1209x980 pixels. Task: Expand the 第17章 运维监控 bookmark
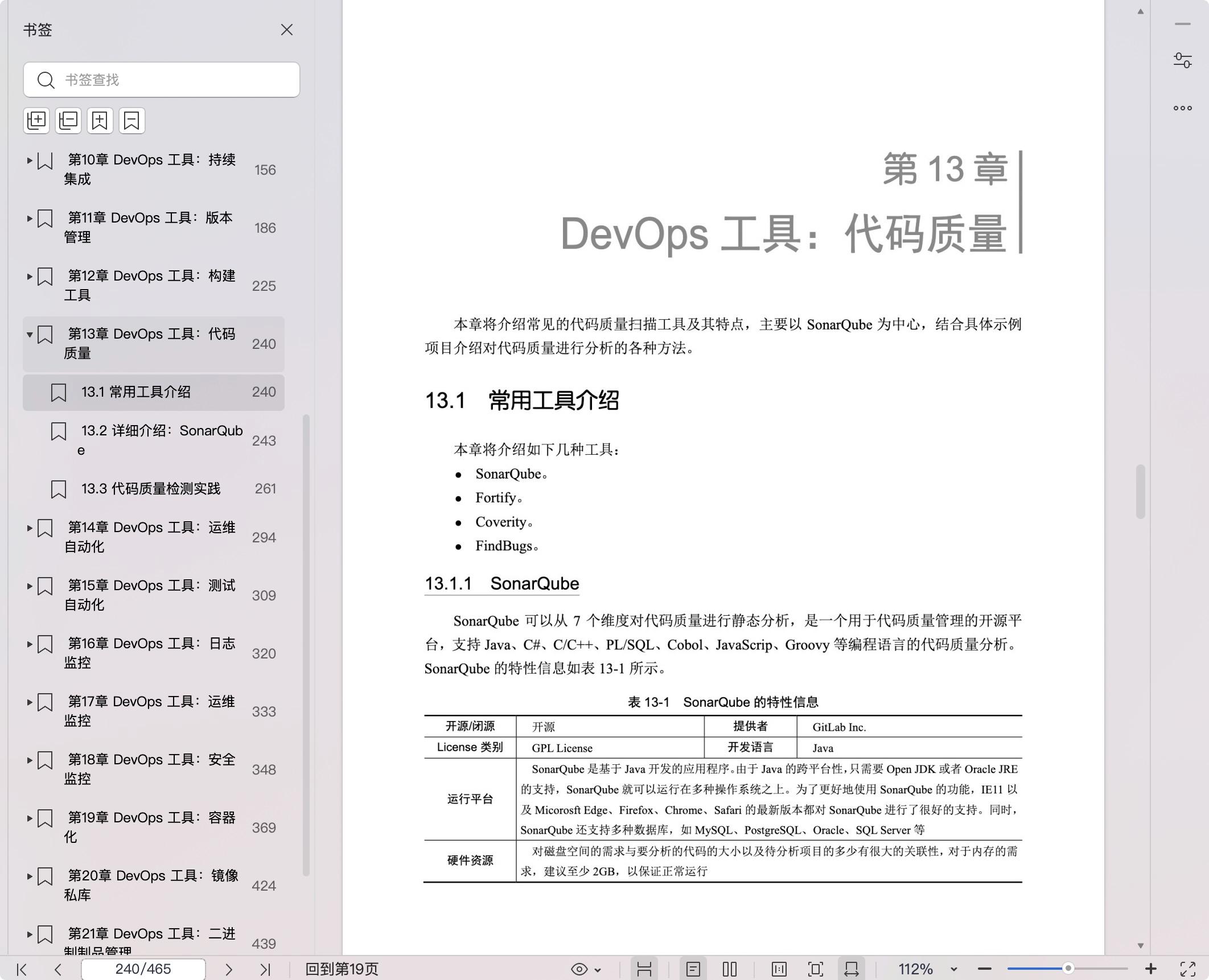30,702
